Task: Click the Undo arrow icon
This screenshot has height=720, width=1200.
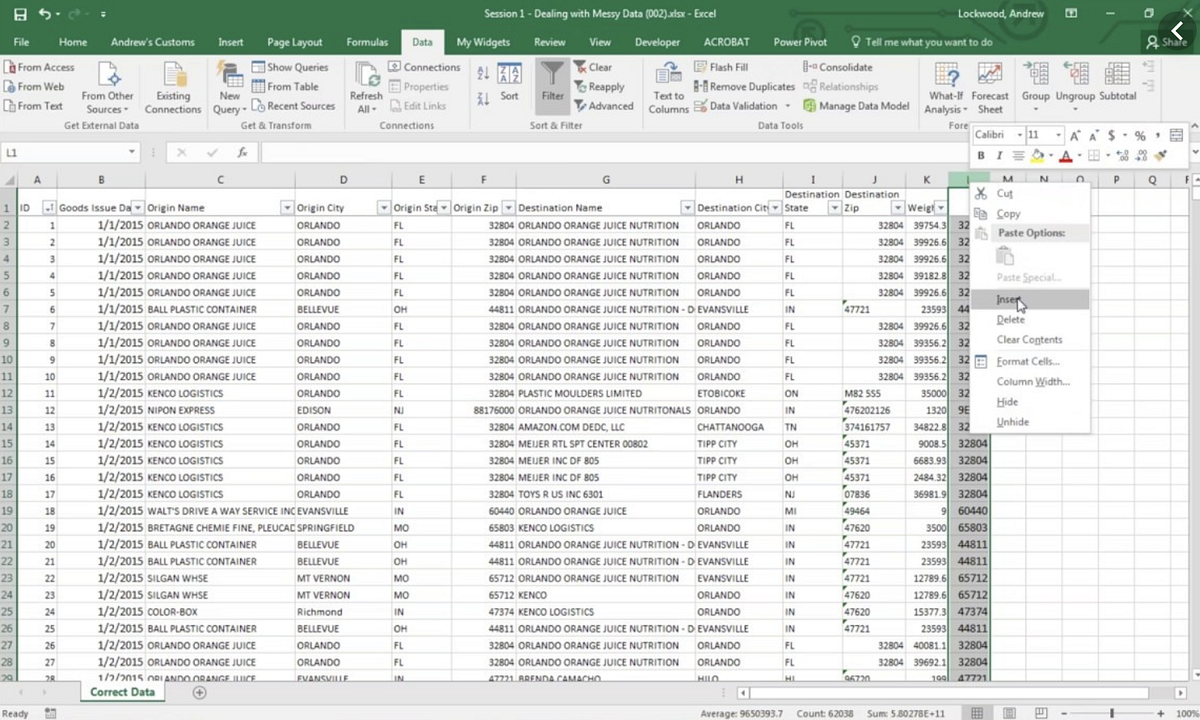Action: (45, 14)
